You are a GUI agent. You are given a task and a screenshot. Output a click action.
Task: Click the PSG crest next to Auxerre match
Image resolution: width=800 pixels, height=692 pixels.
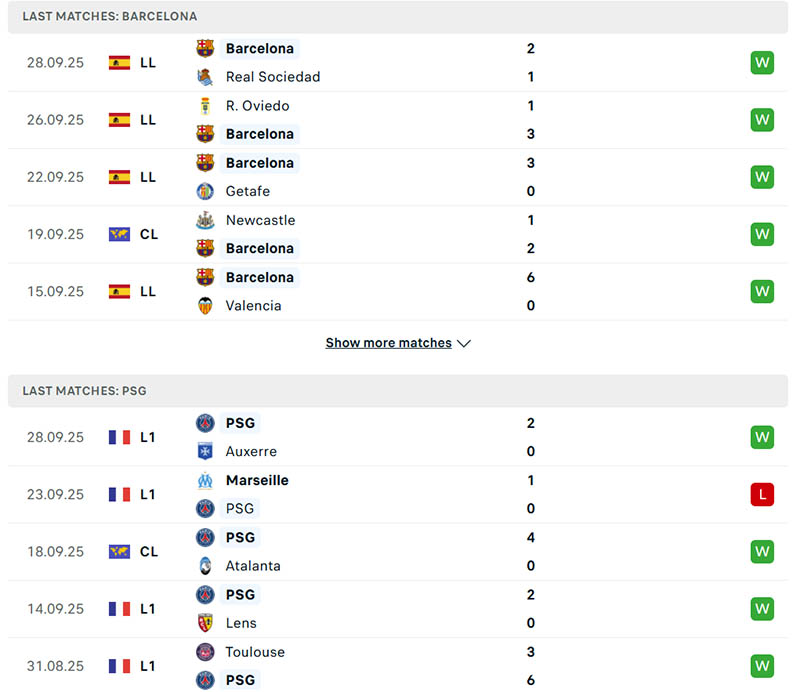pyautogui.click(x=204, y=423)
